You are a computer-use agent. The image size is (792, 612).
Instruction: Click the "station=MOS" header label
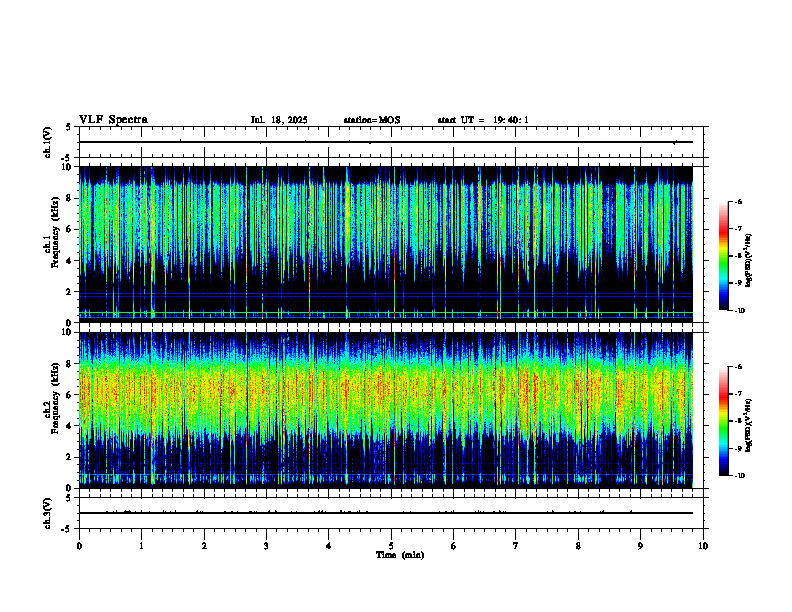[x=372, y=120]
